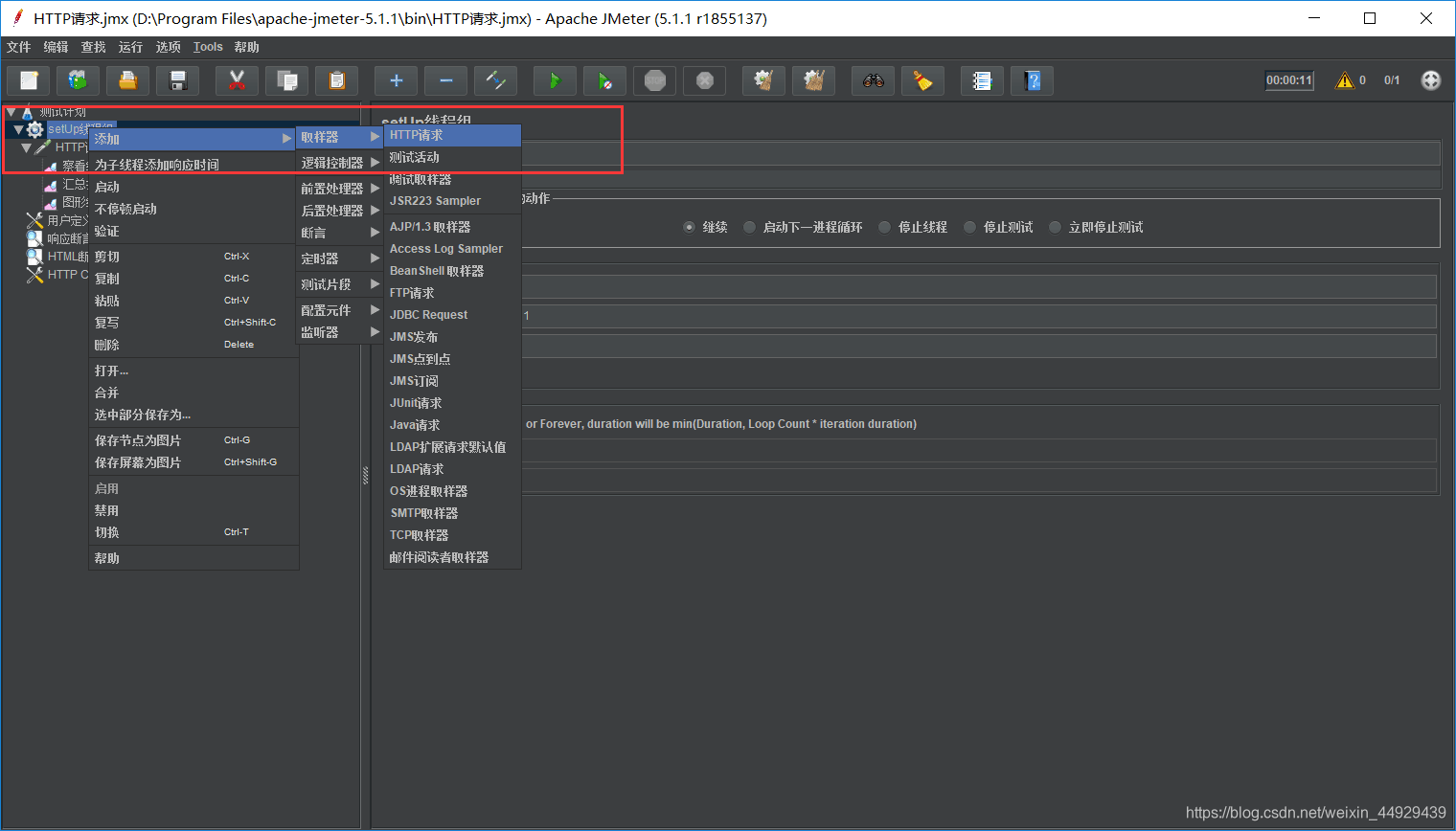Collapse the Test Plan tree node
Image resolution: width=1456 pixels, height=831 pixels.
point(11,112)
